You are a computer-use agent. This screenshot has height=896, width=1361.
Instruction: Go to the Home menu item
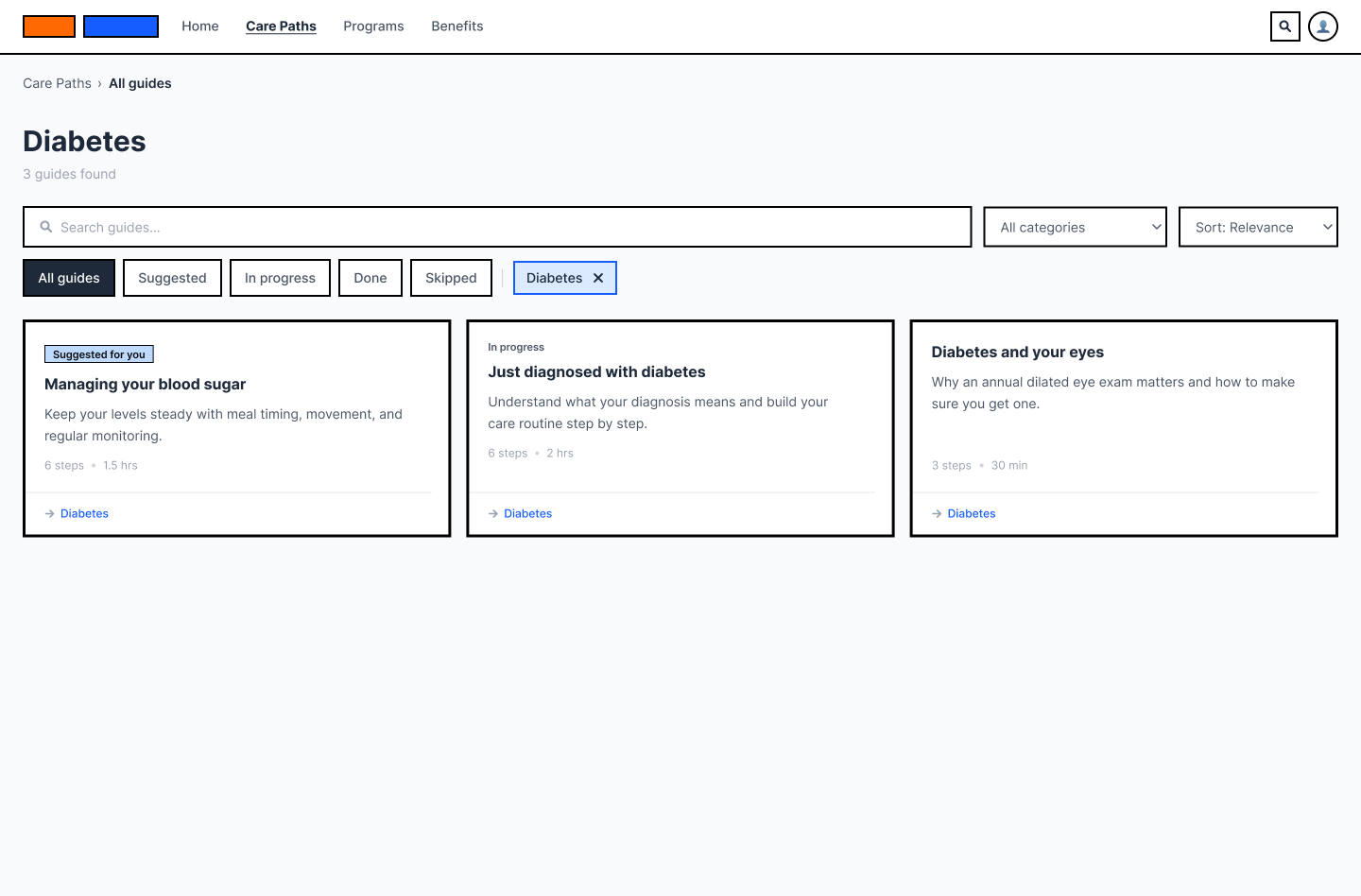[x=200, y=26]
